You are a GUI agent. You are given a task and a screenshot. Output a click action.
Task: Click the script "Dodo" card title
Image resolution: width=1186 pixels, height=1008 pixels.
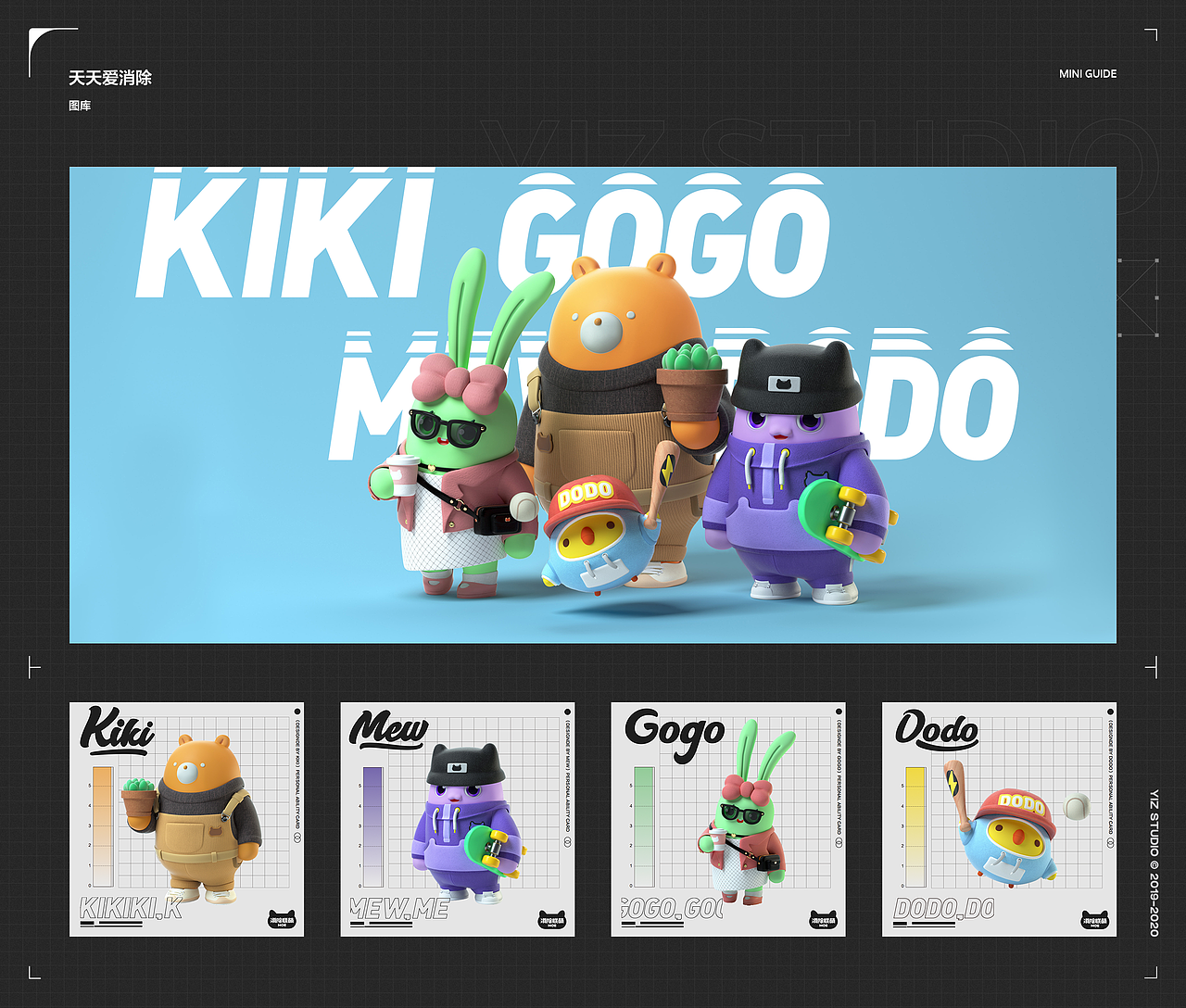[x=937, y=730]
